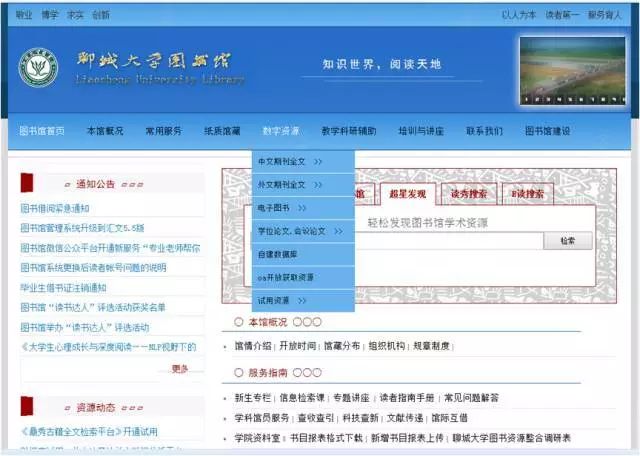
Task: Expand 中文期刊全文 submenu in dropdown
Action: pyautogui.click(x=303, y=162)
